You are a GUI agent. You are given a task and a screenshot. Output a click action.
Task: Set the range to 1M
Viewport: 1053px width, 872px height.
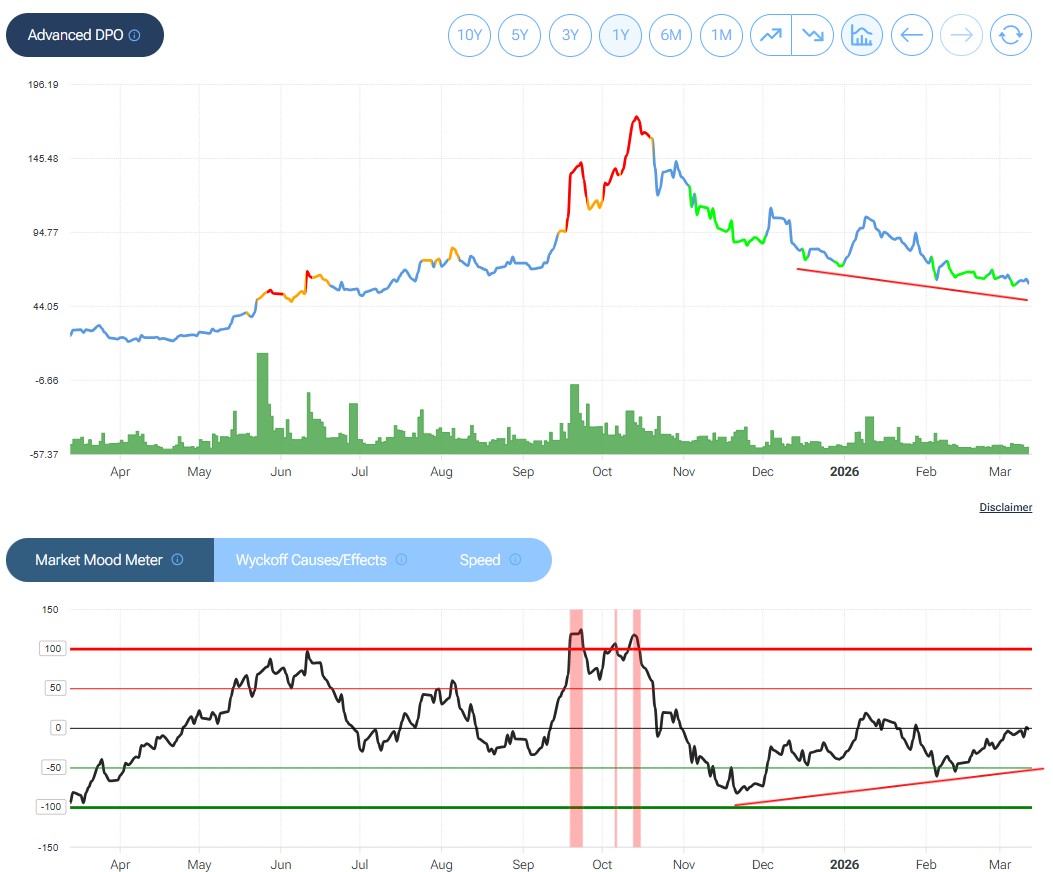tap(720, 35)
